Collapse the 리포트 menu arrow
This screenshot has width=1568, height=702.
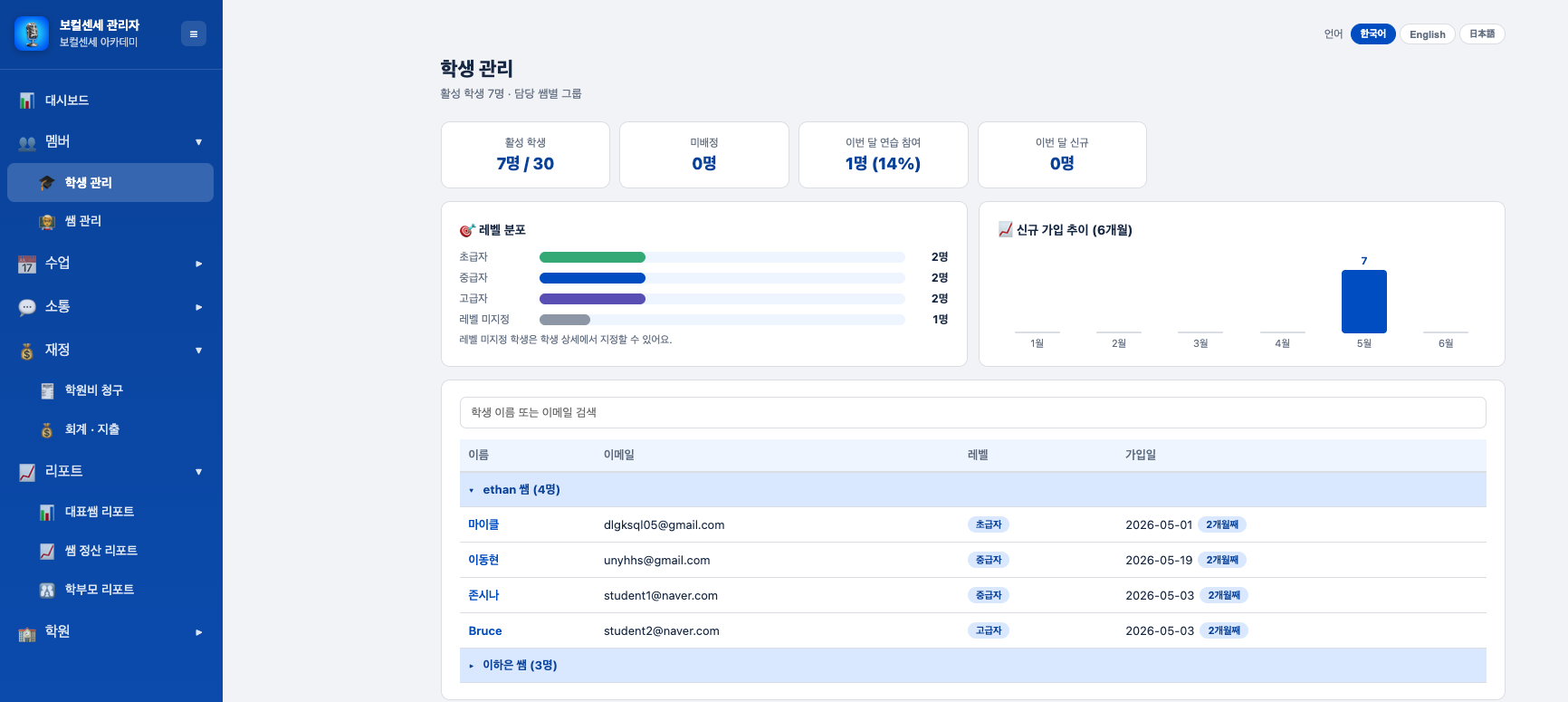198,472
